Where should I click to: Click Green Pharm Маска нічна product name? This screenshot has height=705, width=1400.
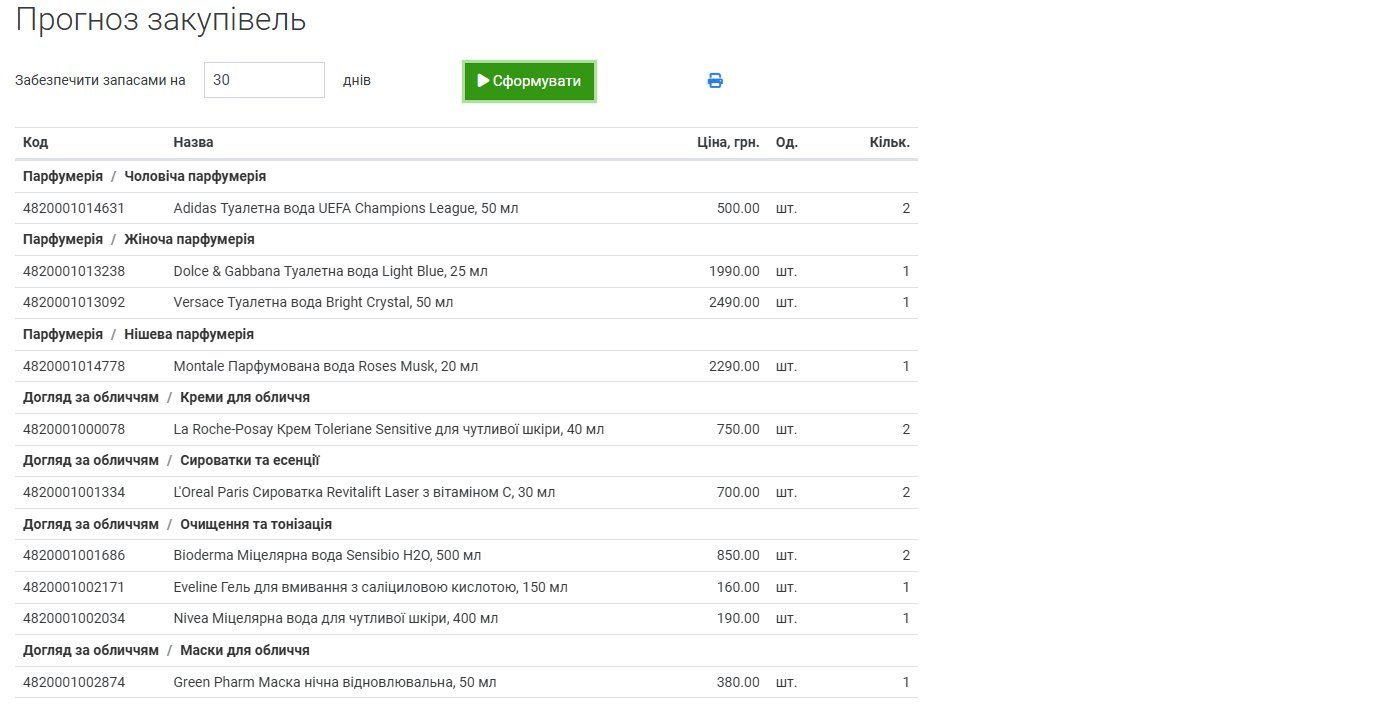335,682
